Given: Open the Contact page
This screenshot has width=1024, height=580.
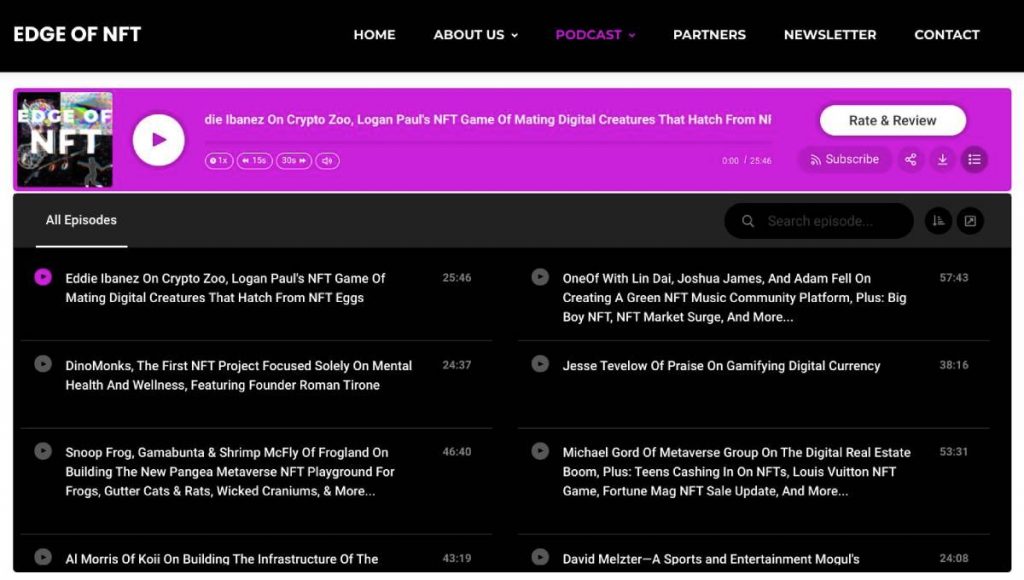Looking at the screenshot, I should [x=947, y=35].
